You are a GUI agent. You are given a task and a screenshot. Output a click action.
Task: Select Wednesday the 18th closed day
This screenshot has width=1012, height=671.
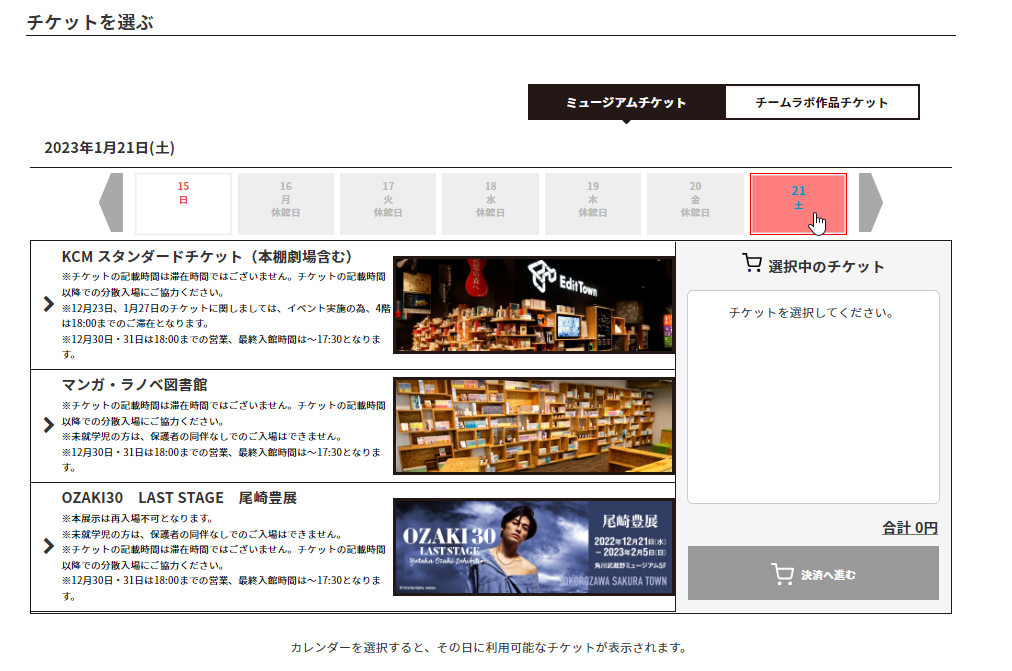click(491, 203)
